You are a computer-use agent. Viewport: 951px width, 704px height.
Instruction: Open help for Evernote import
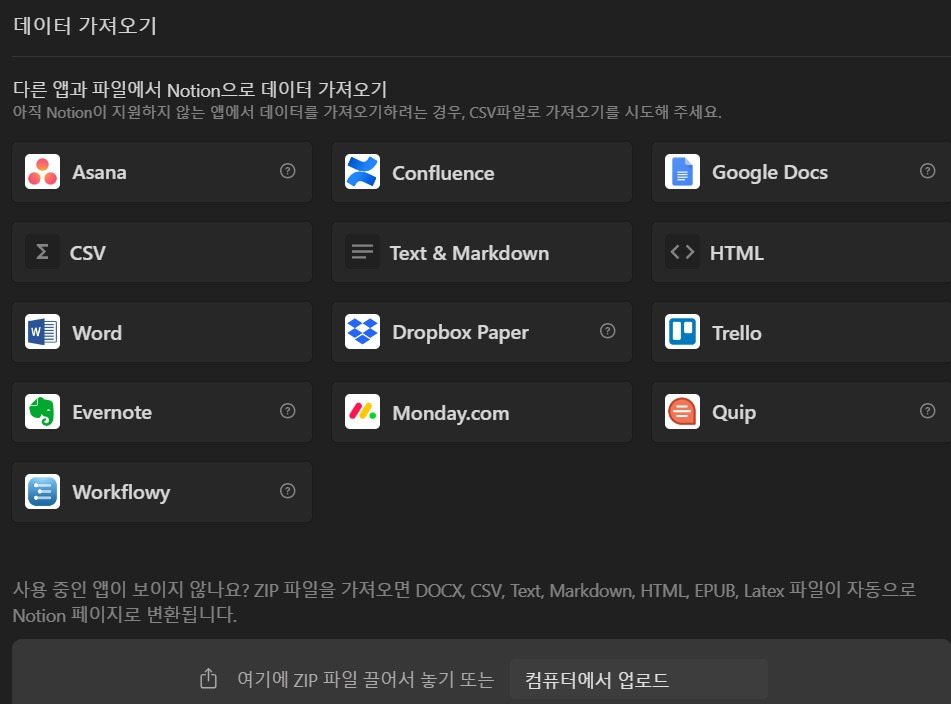287,411
